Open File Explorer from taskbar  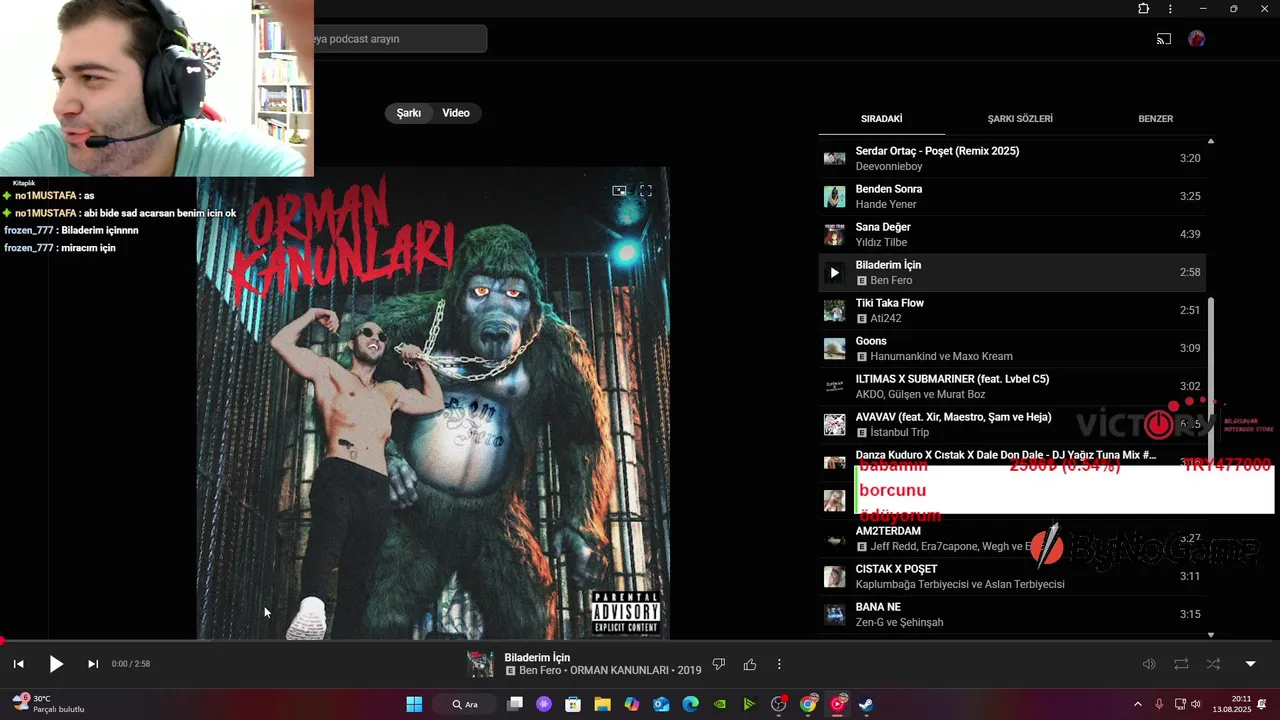(x=602, y=704)
